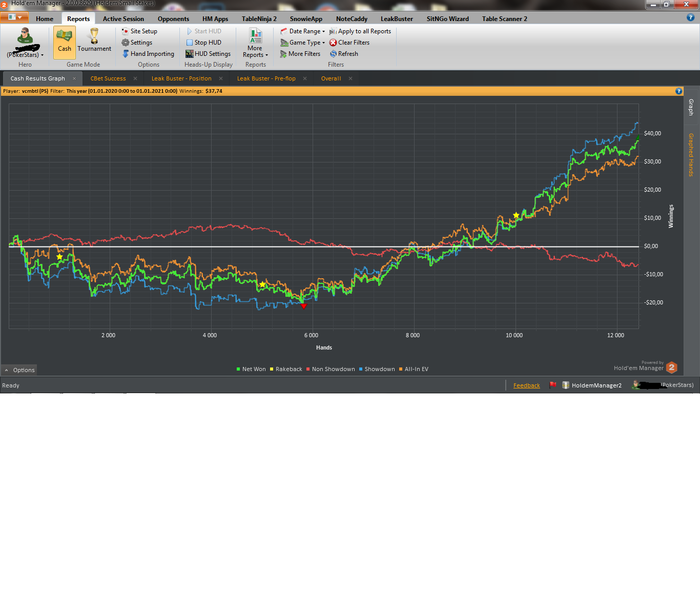Switch to Leak Buster - Position tab
Screen dimensions: 700x615
pos(181,79)
